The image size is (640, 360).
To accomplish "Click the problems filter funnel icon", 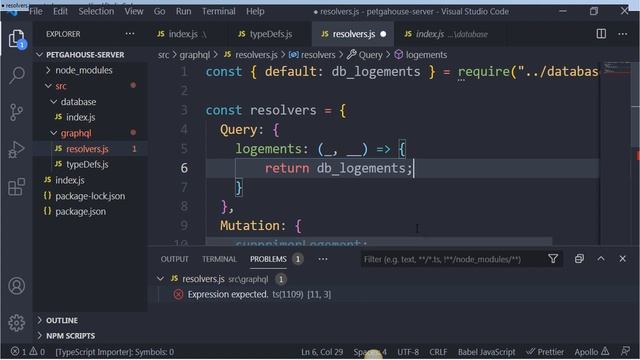I will tap(553, 259).
